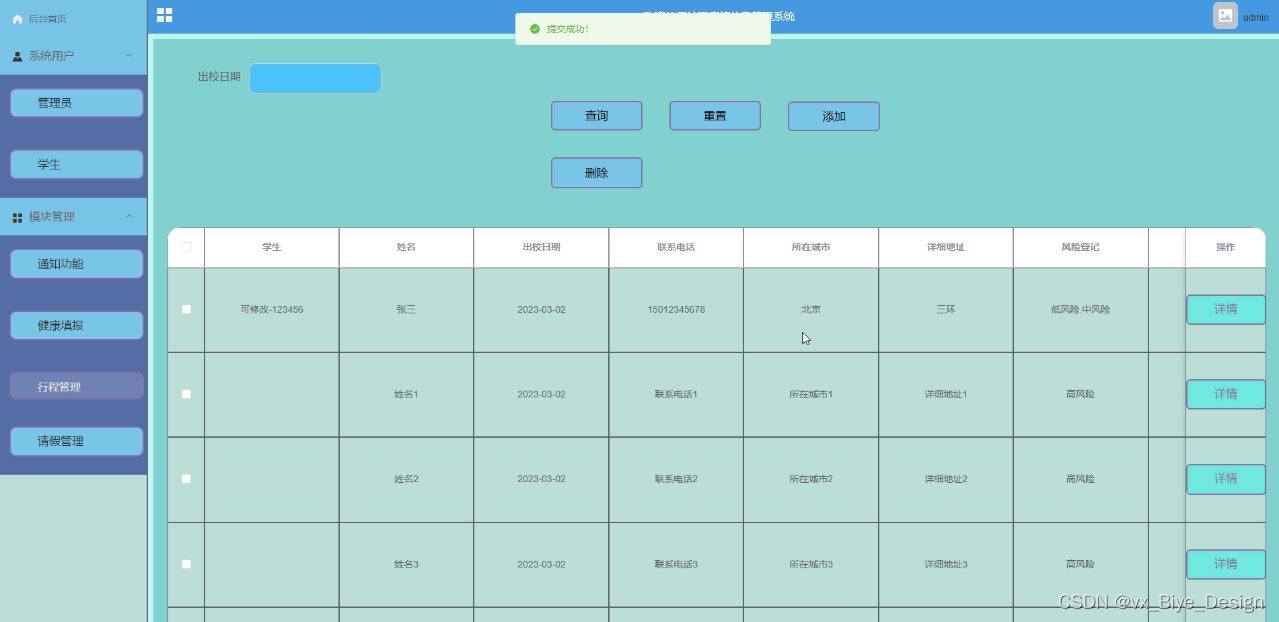1279x622 pixels.
Task: Tick the checkbox for row 姓名3
Action: tap(186, 564)
